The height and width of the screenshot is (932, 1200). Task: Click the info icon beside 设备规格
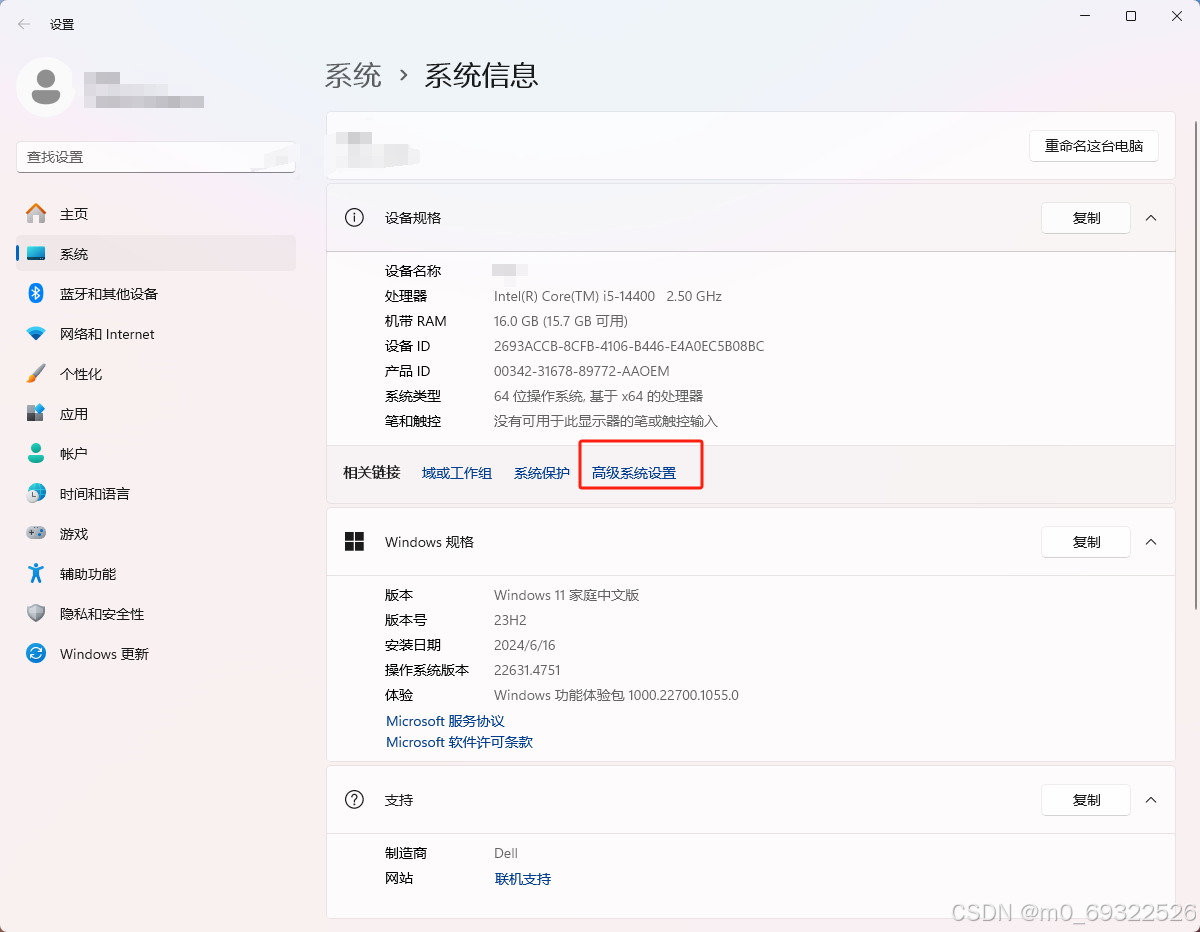354,217
